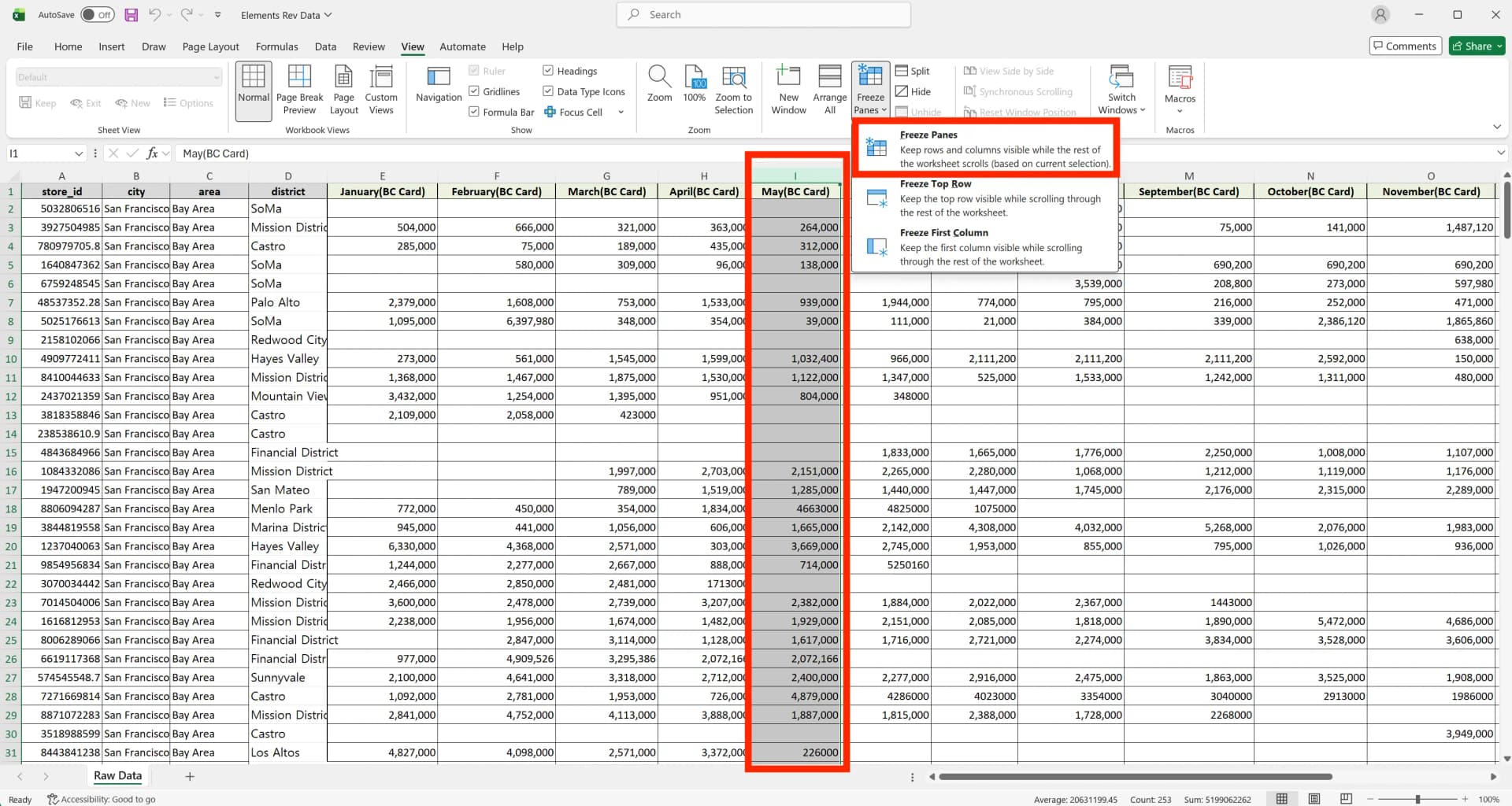Open the Focus Cell dropdown arrow
This screenshot has height=806, width=1512.
click(621, 112)
